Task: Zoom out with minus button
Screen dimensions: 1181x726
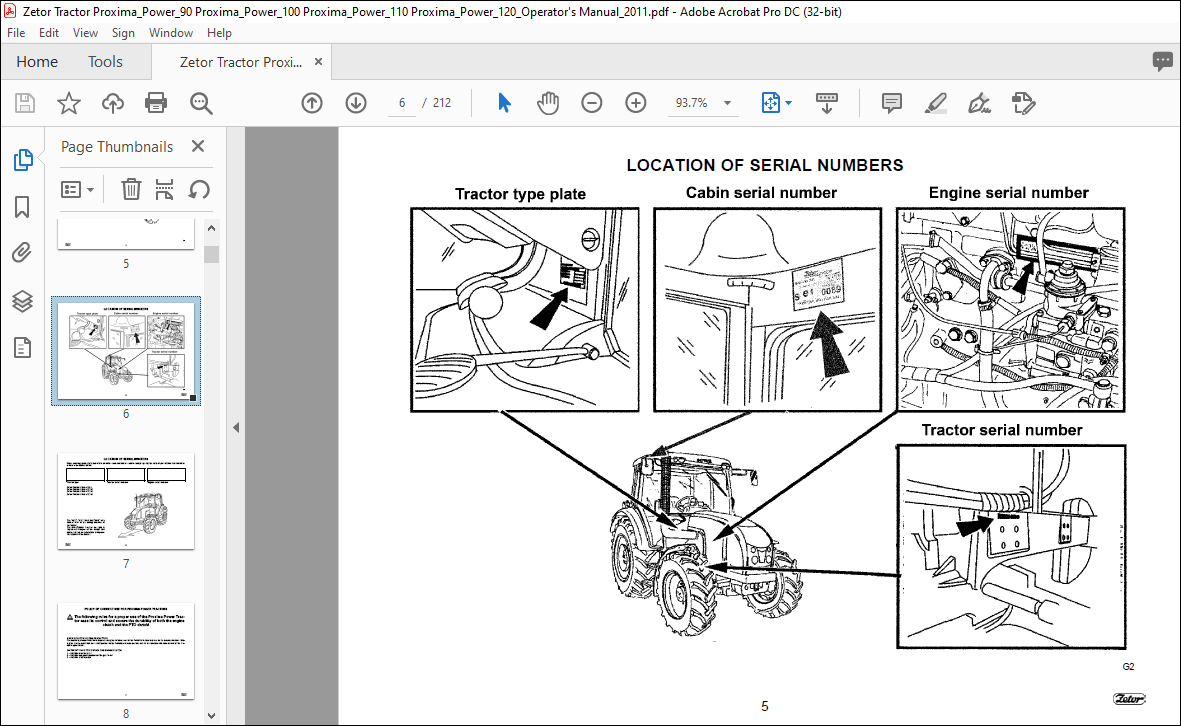Action: coord(592,103)
